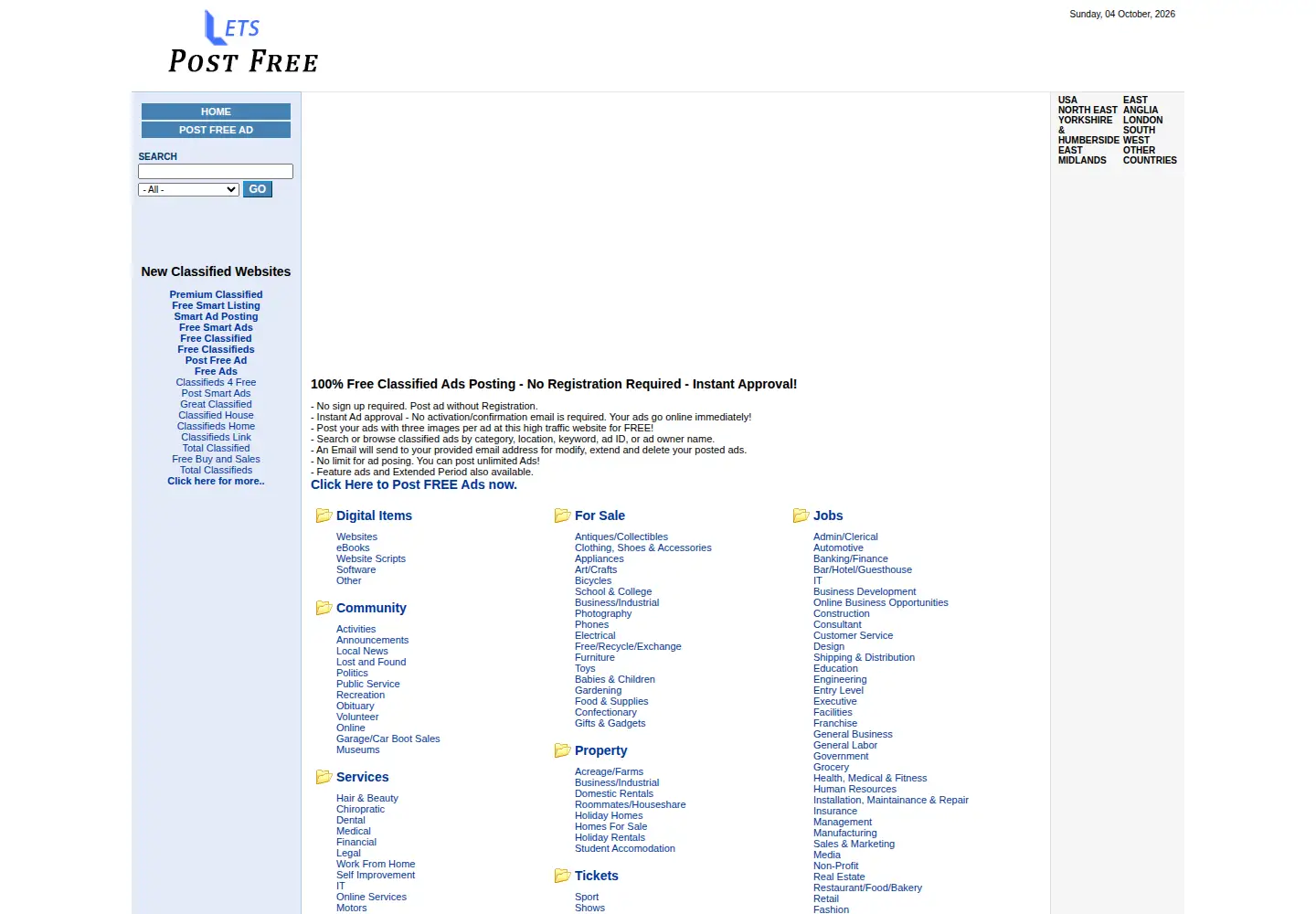1316x914 pixels.
Task: Open the Services category heading
Action: click(362, 777)
